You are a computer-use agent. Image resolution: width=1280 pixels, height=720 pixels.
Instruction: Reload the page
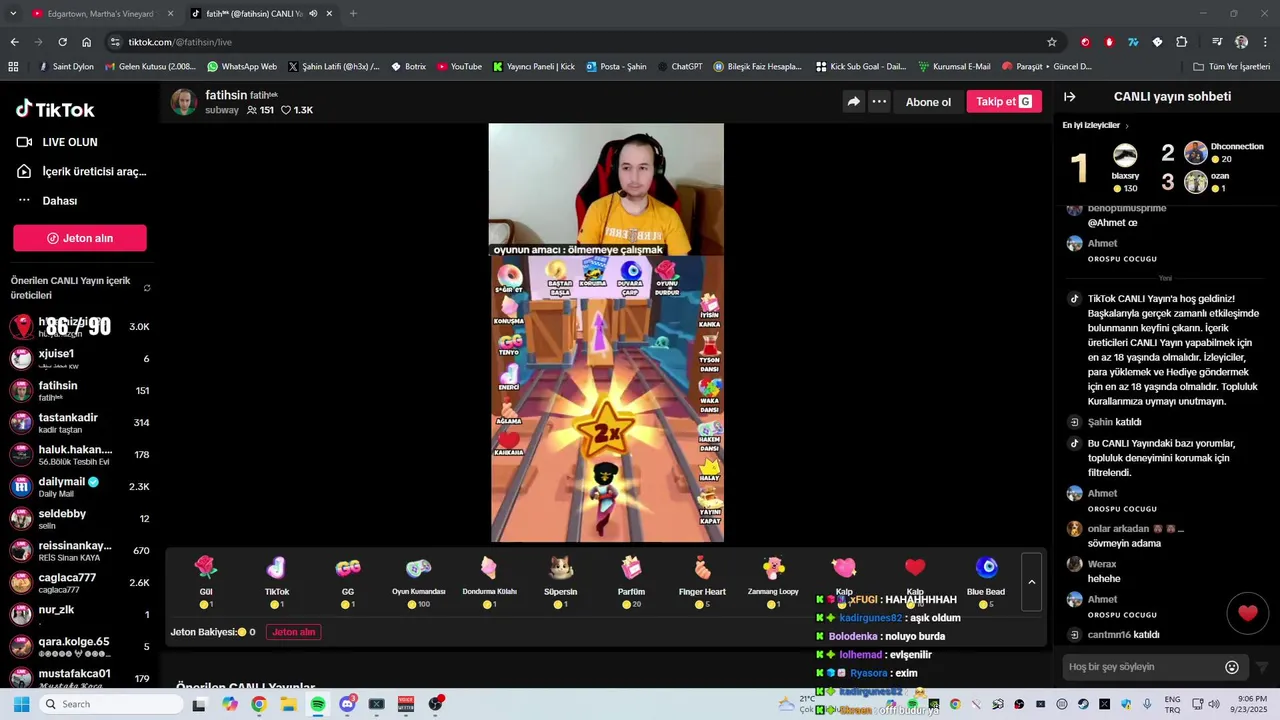(x=62, y=42)
